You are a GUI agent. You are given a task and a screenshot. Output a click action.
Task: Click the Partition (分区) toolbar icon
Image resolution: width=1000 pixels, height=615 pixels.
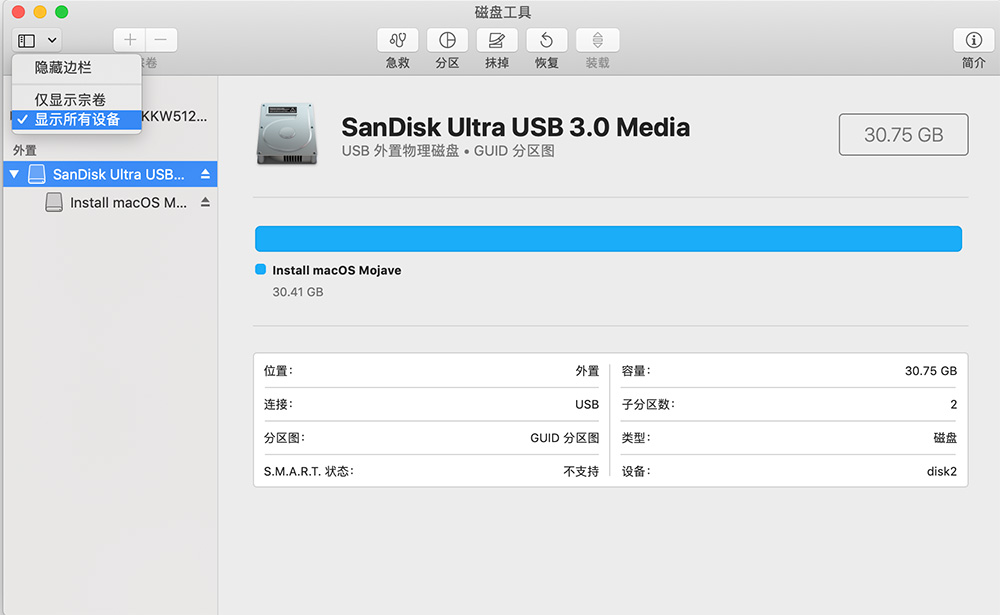[447, 40]
